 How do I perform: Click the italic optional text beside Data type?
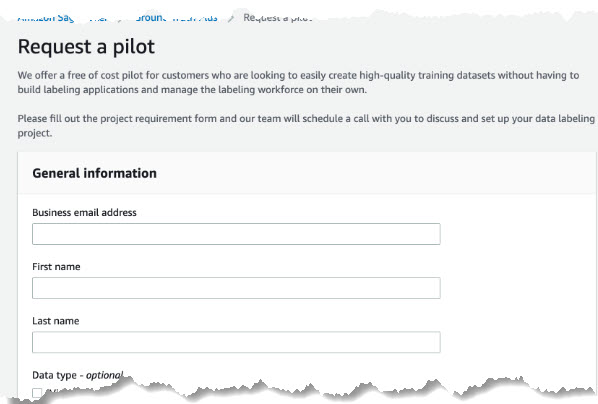tap(104, 375)
